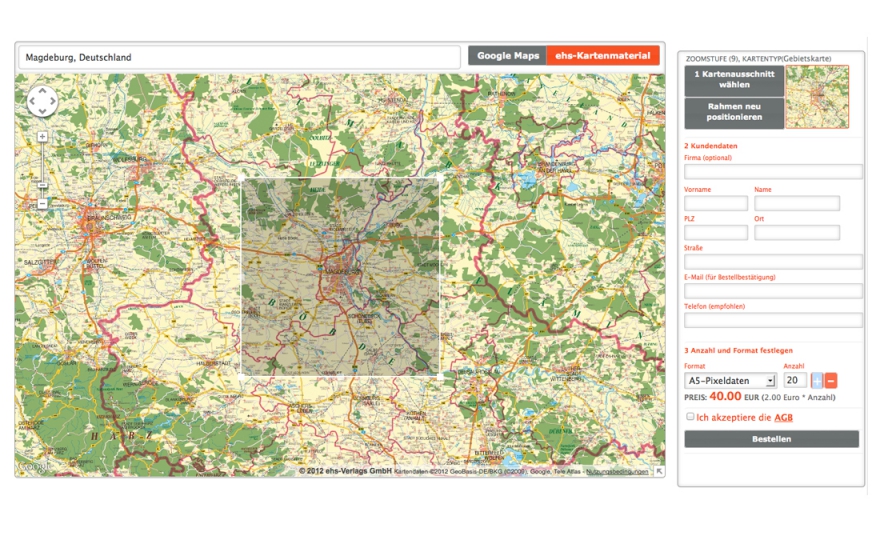Screen dimensions: 880x560
Task: Click the shaded selection frame over Magdeburg
Action: (340, 277)
